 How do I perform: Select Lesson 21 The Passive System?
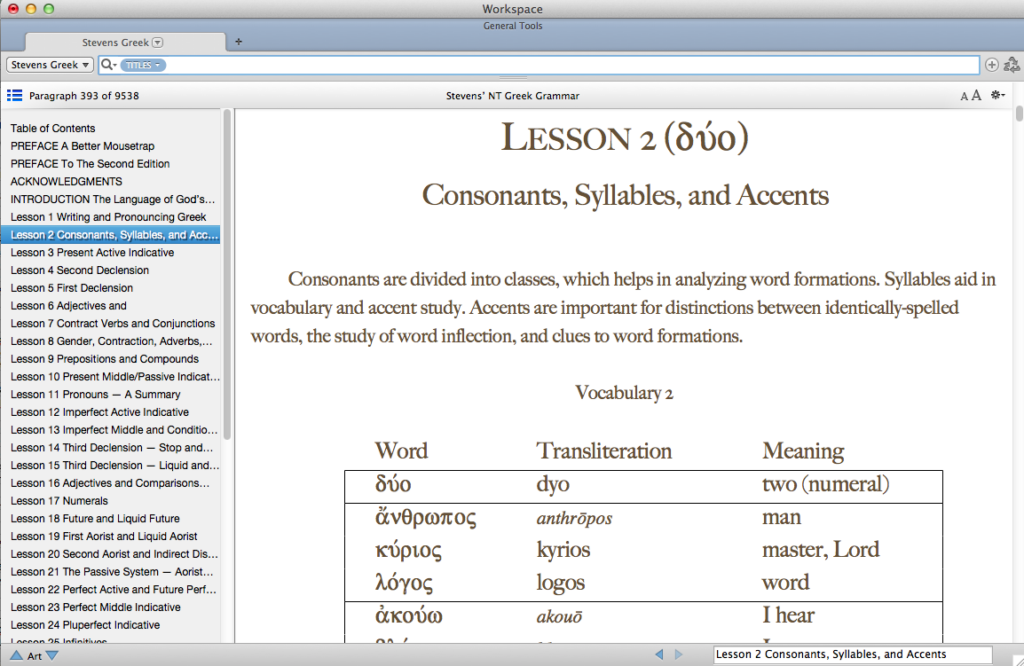tap(110, 571)
